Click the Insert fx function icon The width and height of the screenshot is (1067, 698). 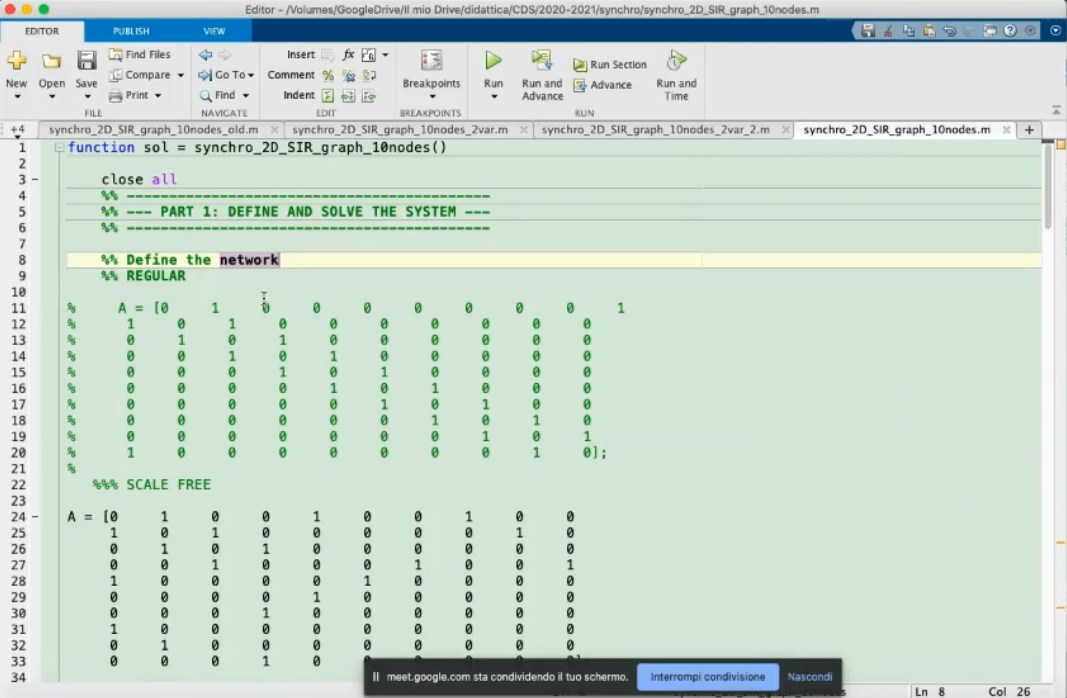point(349,55)
